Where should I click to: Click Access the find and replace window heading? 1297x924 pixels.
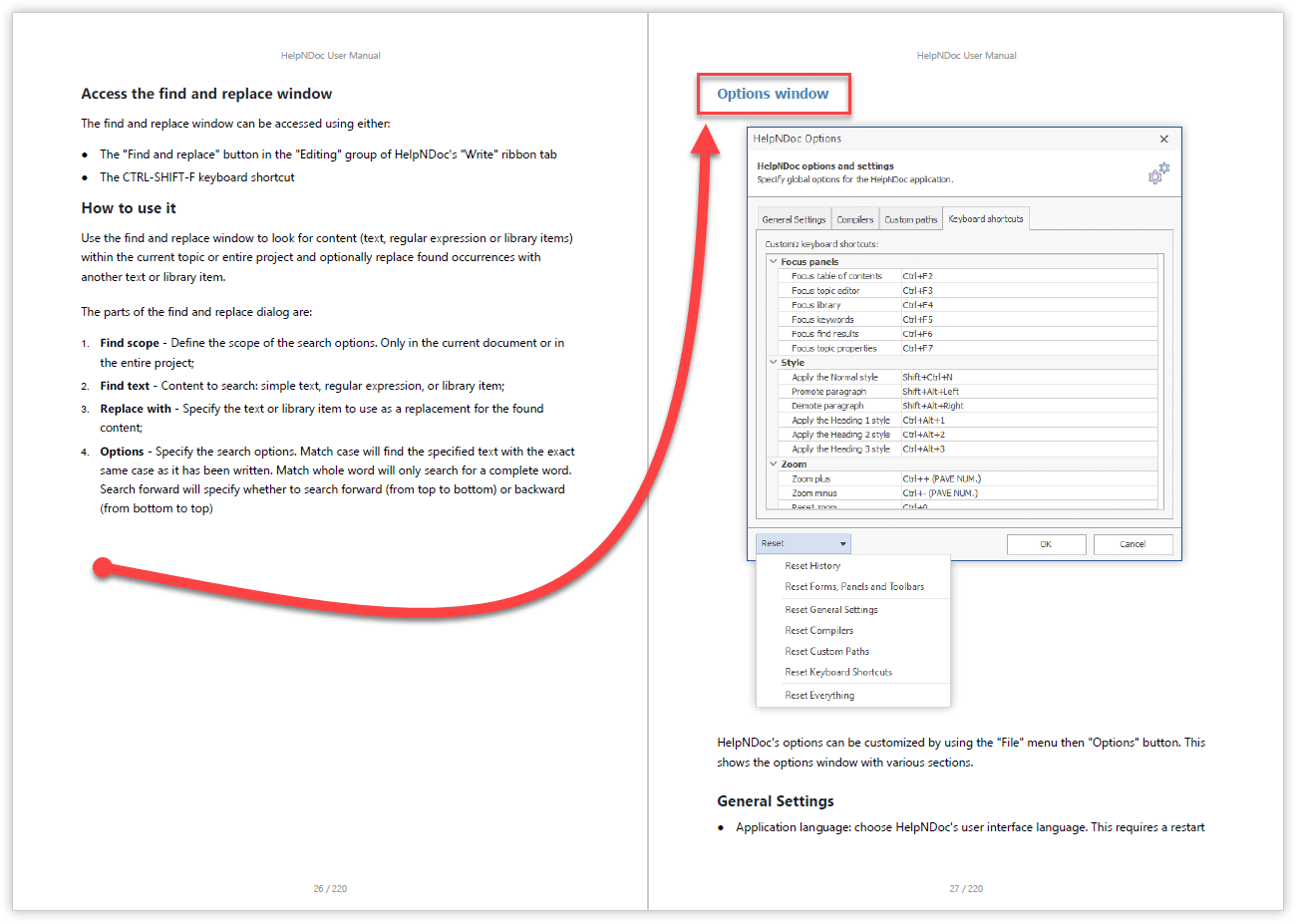click(206, 94)
